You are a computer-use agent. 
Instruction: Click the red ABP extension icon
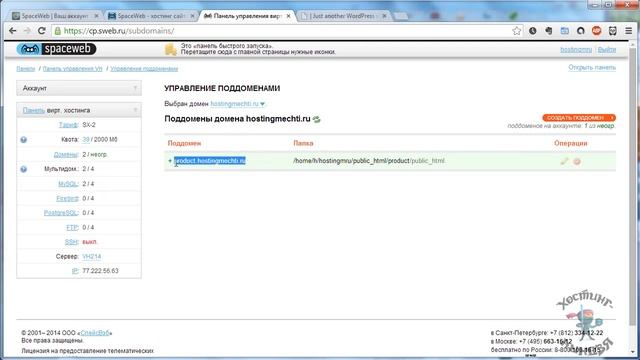[597, 31]
